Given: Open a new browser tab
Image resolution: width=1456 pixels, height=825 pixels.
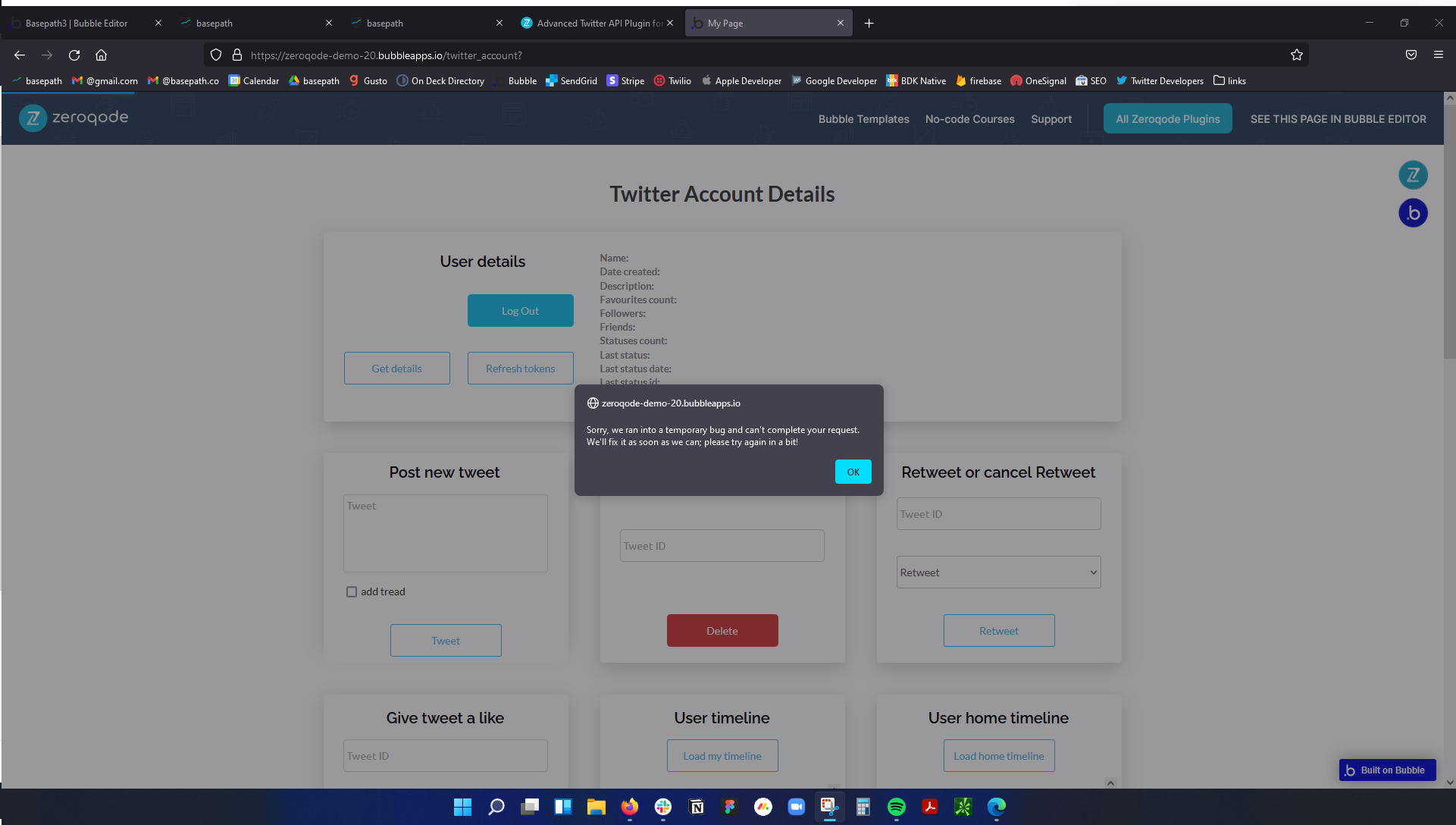Looking at the screenshot, I should (x=869, y=24).
